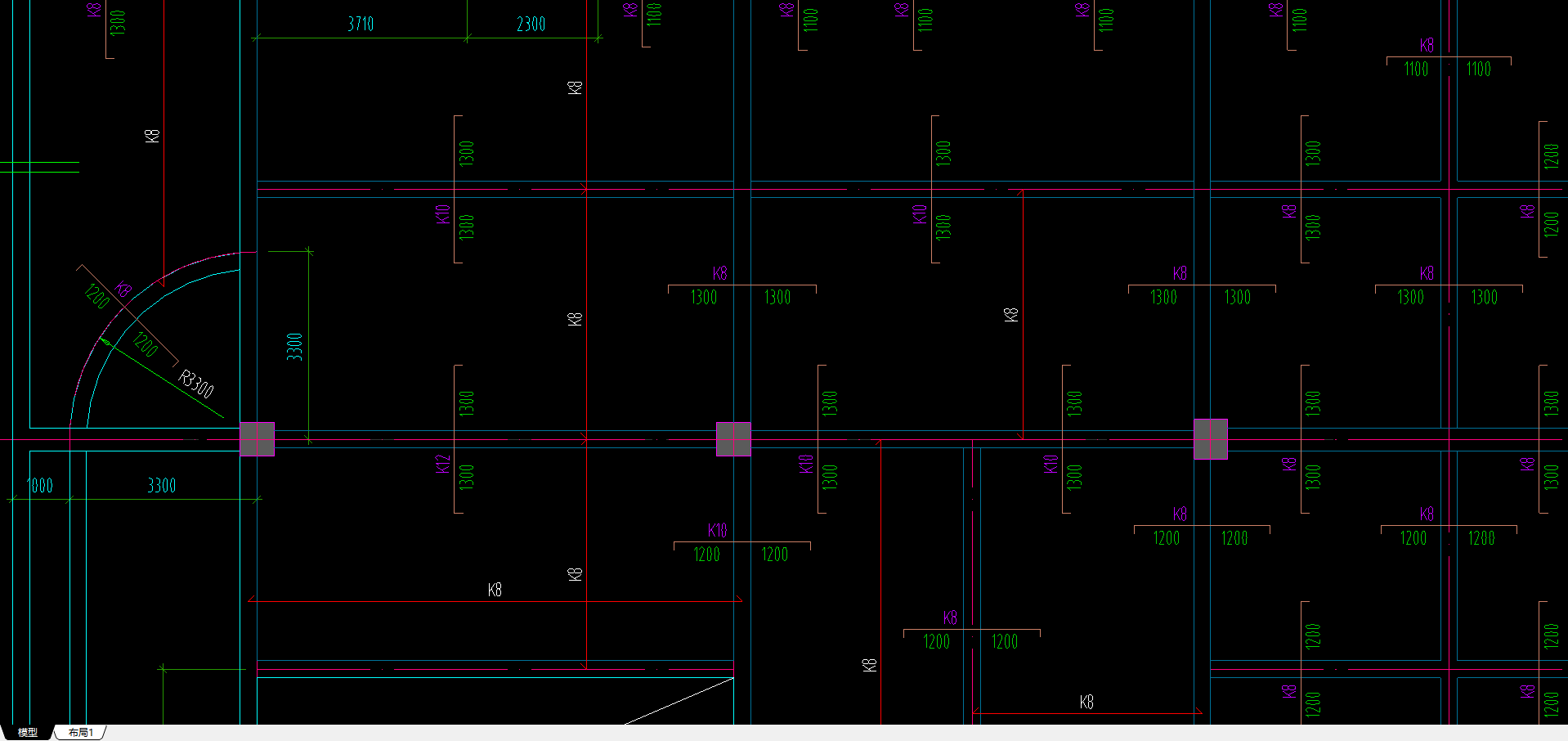Viewport: 1568px width, 741px height.
Task: Click the middle gray column block
Action: coord(733,439)
